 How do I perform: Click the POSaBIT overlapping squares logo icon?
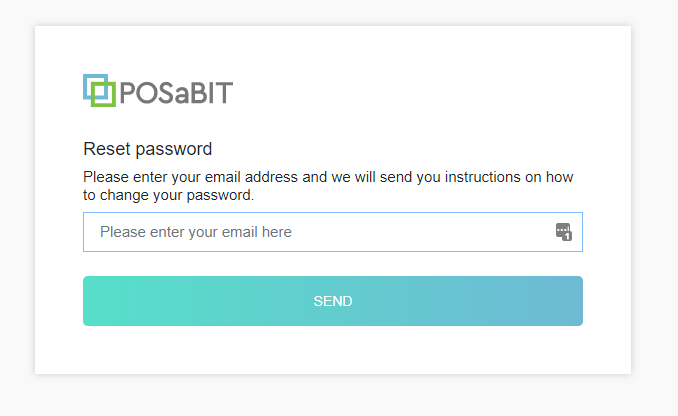tap(99, 90)
